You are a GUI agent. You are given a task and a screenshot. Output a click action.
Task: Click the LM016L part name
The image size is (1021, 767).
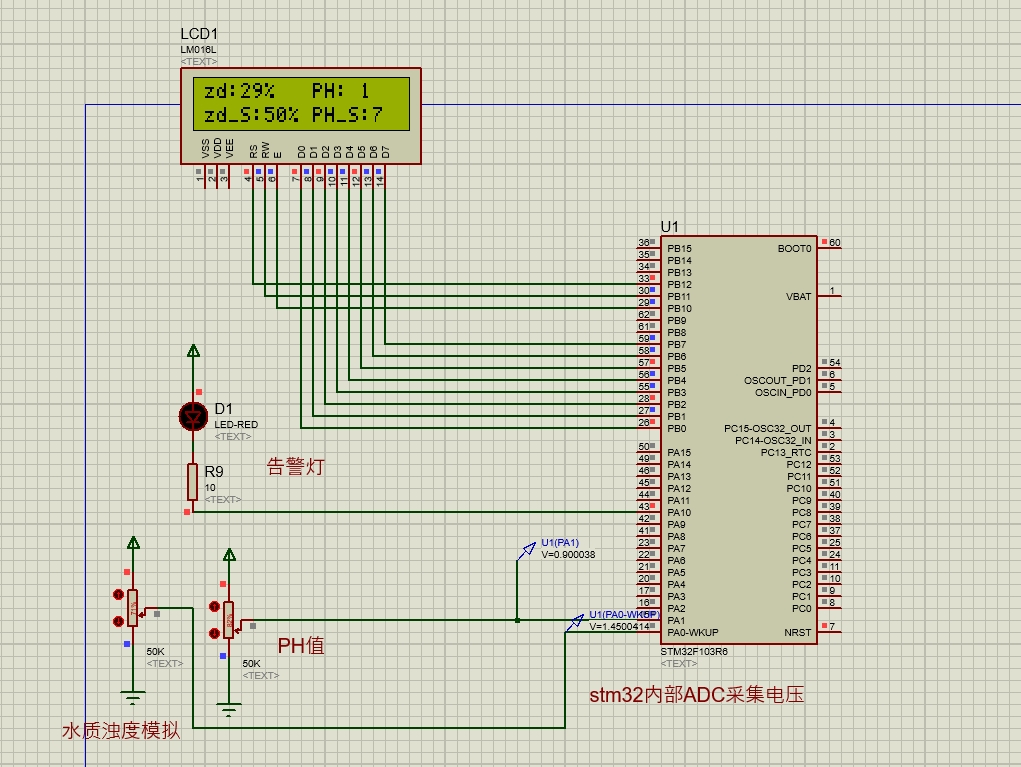pos(199,49)
